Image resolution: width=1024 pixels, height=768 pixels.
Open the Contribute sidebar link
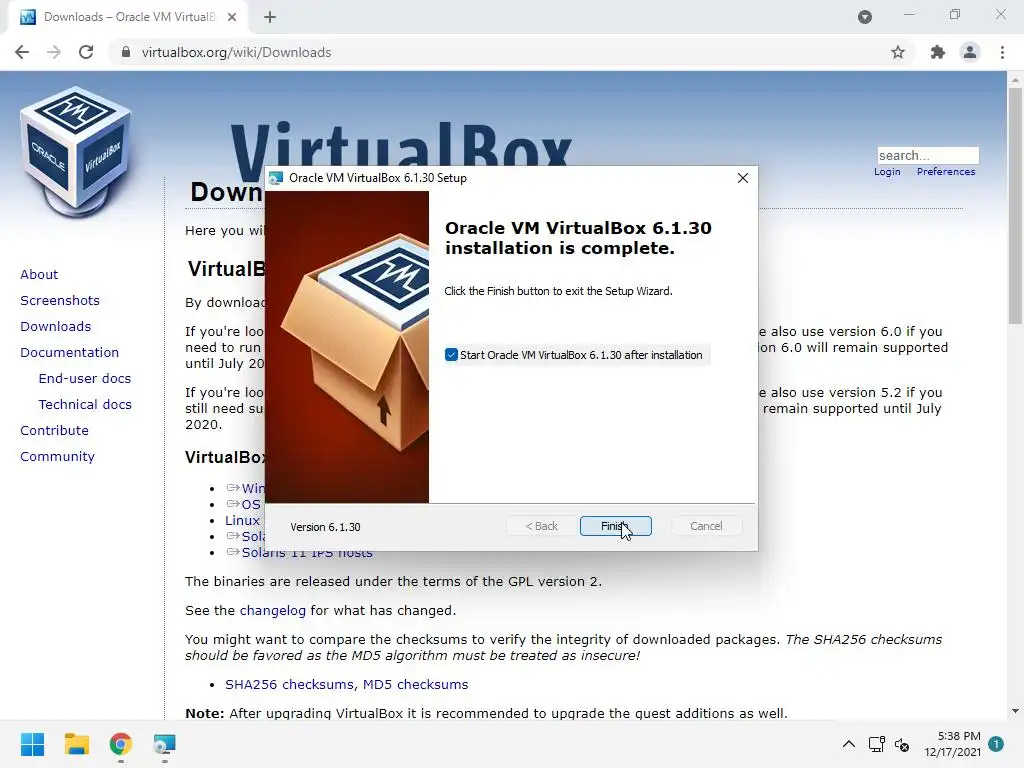coord(54,431)
